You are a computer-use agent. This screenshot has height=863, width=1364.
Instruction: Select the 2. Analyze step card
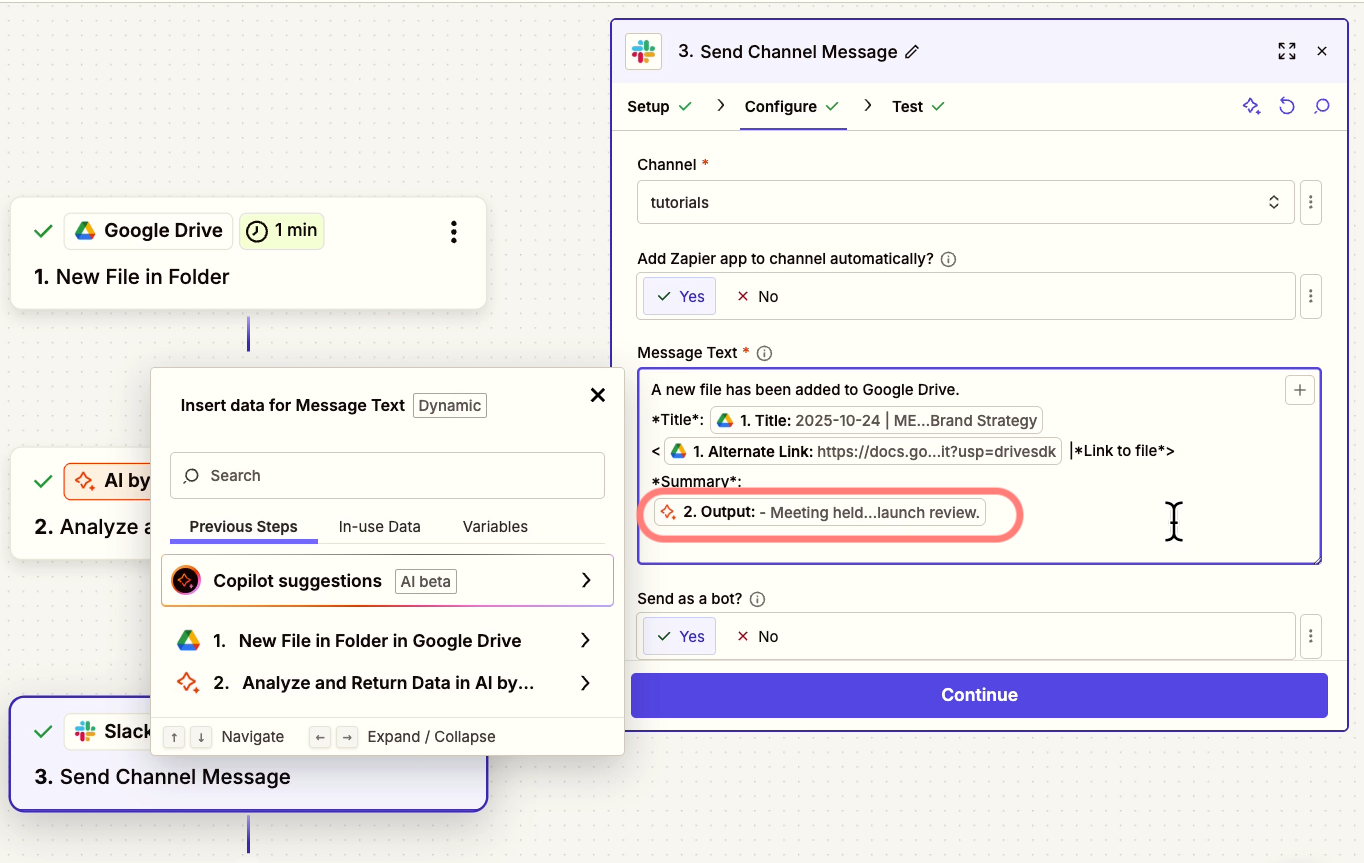(x=80, y=503)
